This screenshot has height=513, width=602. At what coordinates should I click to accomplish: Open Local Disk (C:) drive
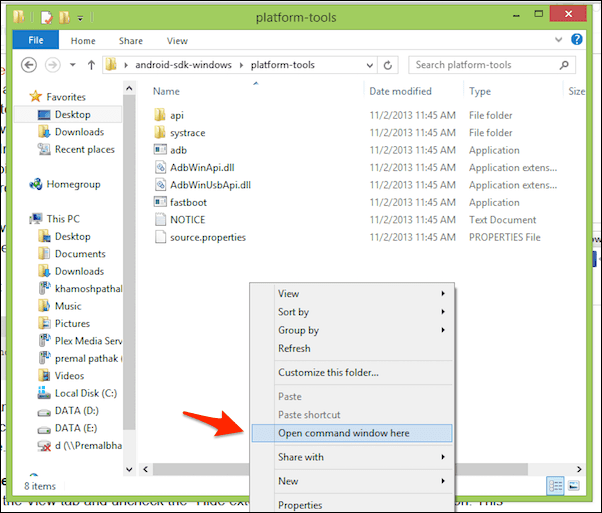click(86, 393)
